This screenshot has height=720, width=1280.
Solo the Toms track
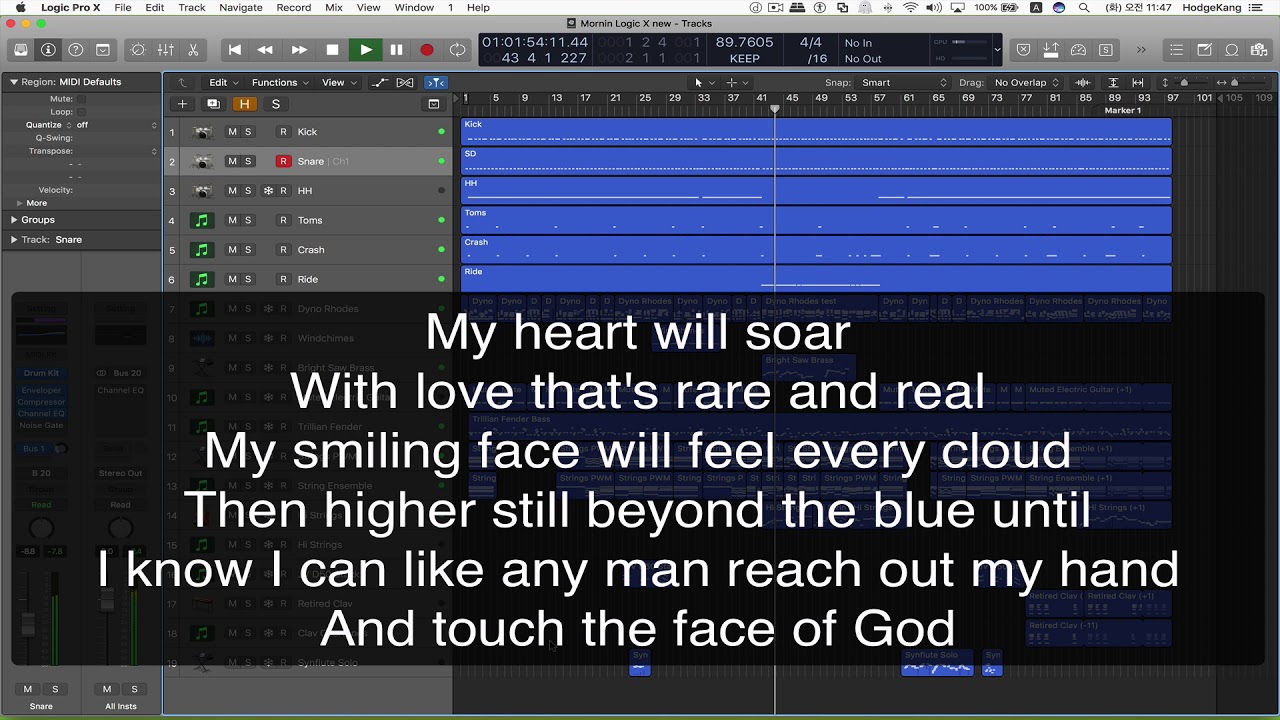pyautogui.click(x=248, y=220)
